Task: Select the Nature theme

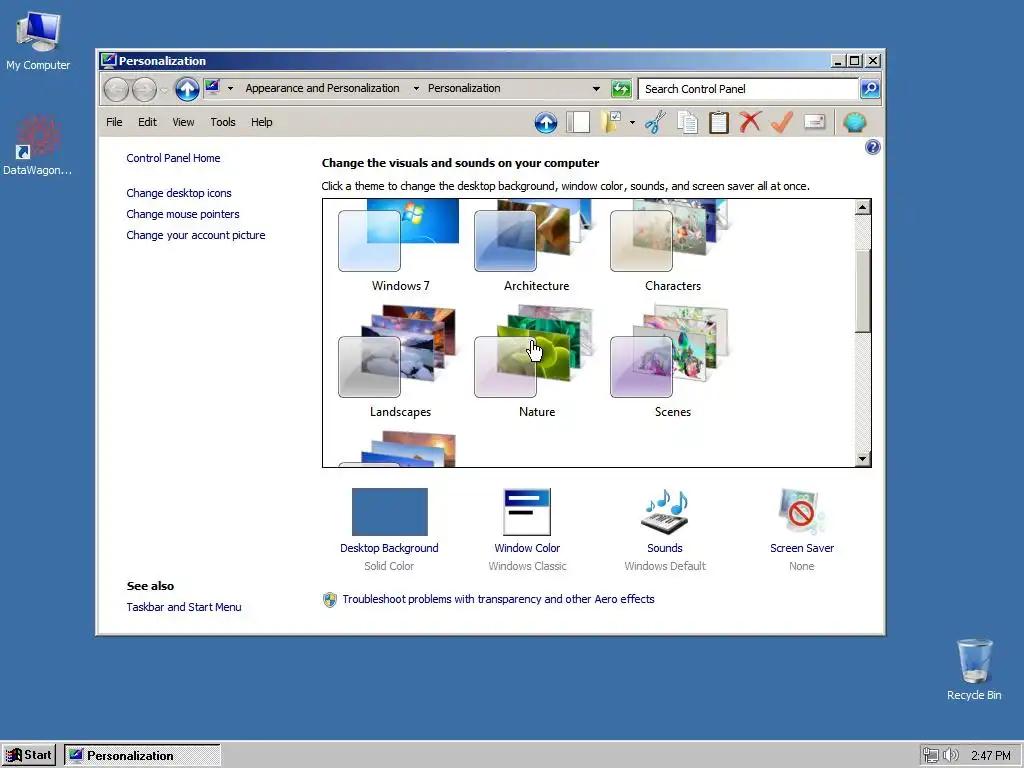Action: pos(536,361)
